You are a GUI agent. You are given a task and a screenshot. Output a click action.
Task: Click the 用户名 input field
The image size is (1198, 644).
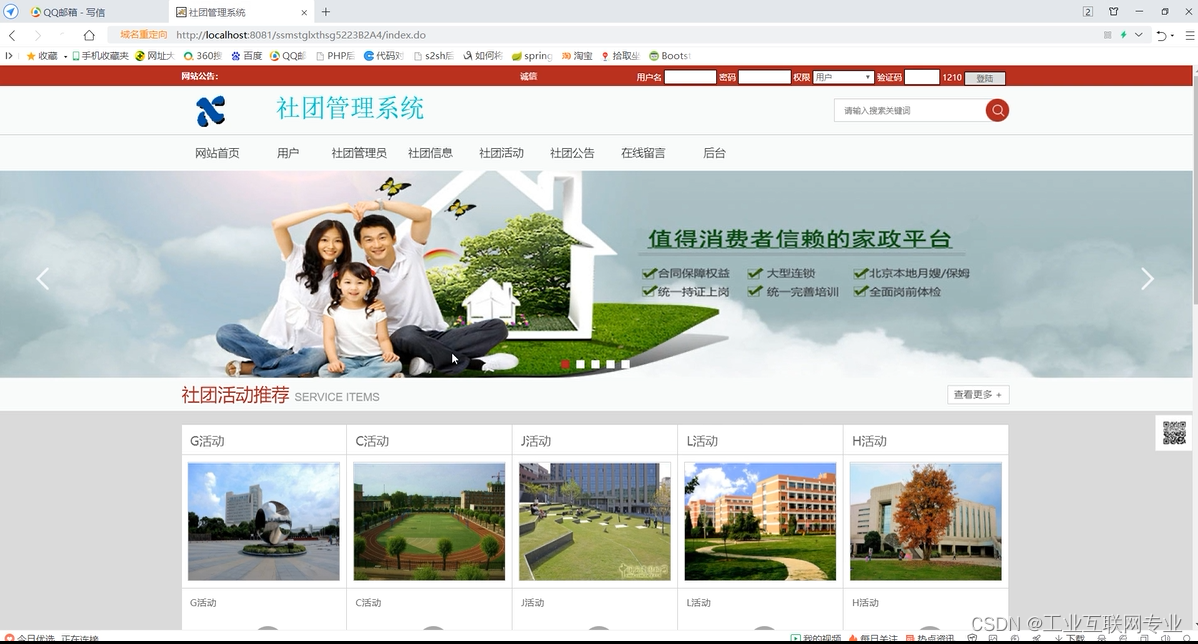point(690,77)
